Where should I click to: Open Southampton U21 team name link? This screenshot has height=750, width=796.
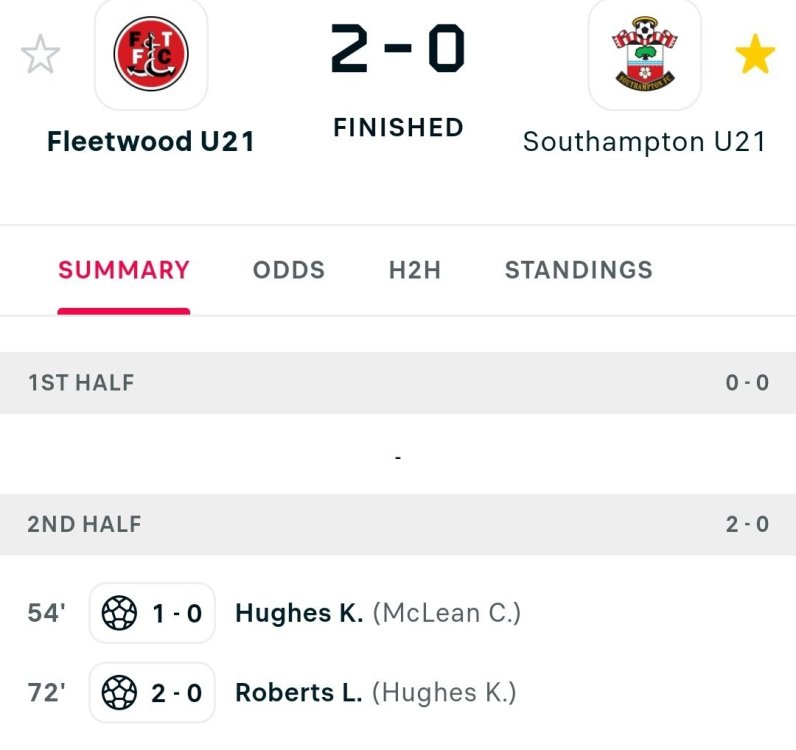pyautogui.click(x=644, y=142)
